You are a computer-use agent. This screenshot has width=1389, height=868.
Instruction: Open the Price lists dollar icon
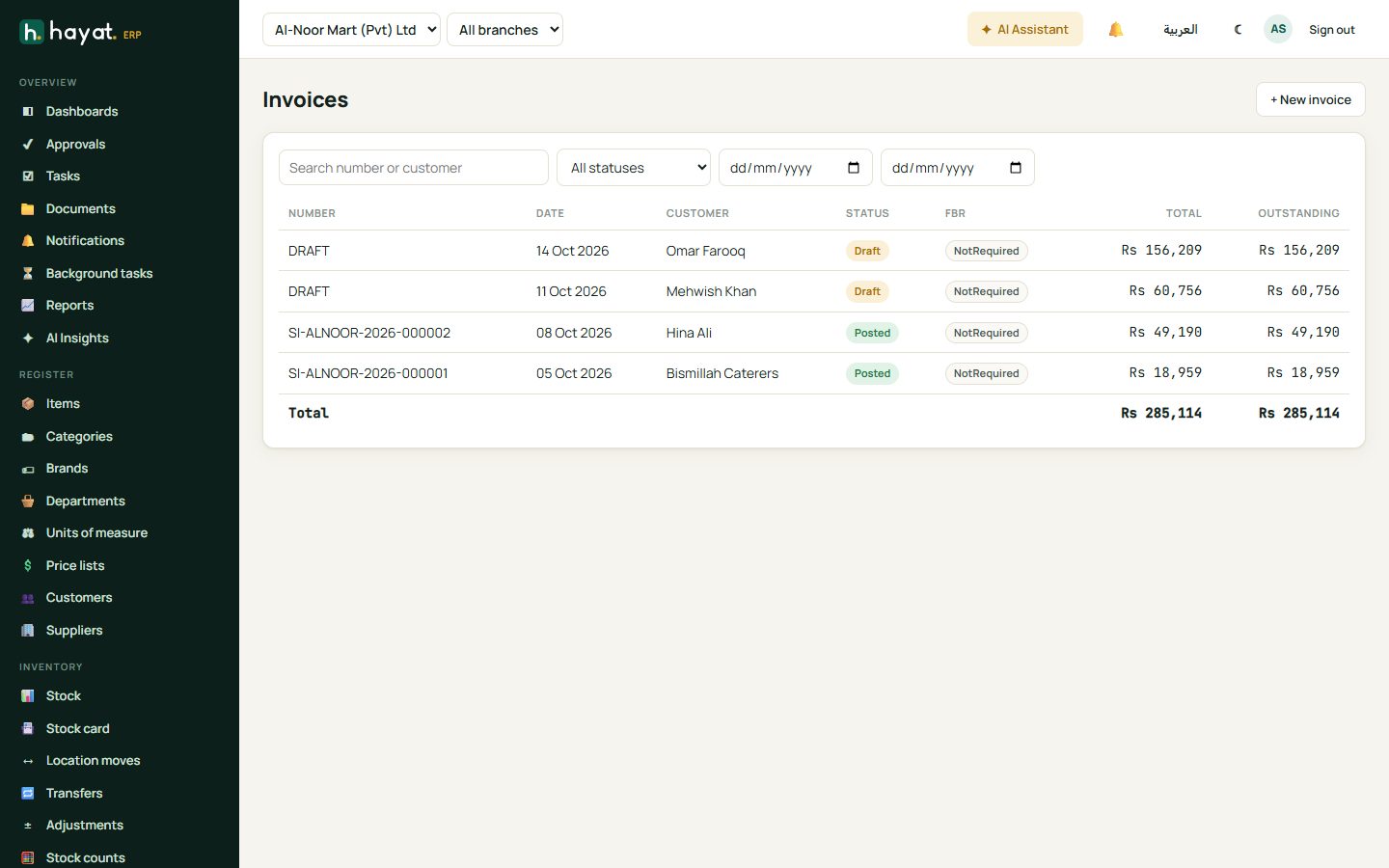(x=28, y=566)
